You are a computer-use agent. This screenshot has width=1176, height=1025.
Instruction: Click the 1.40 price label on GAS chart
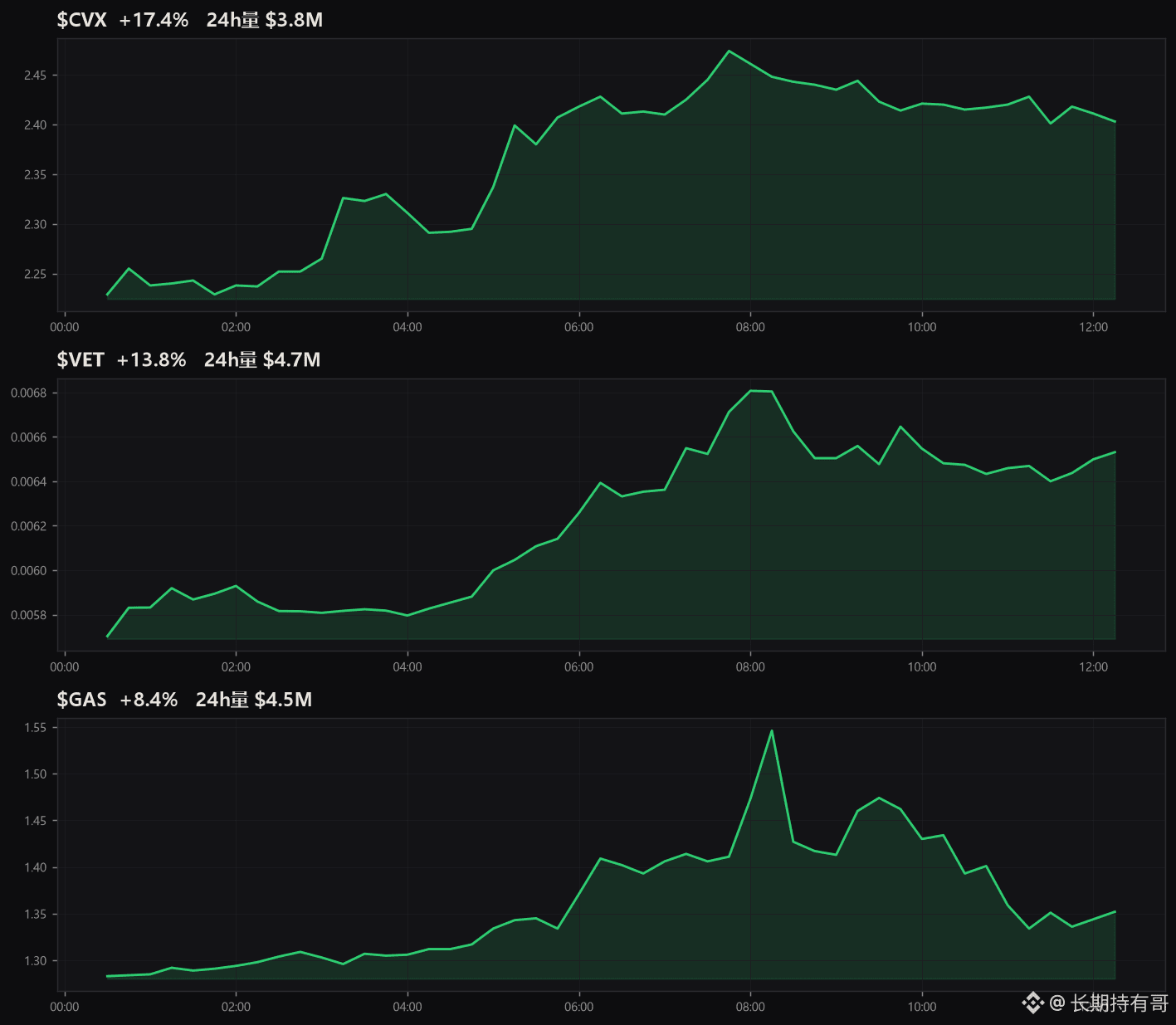[x=35, y=868]
